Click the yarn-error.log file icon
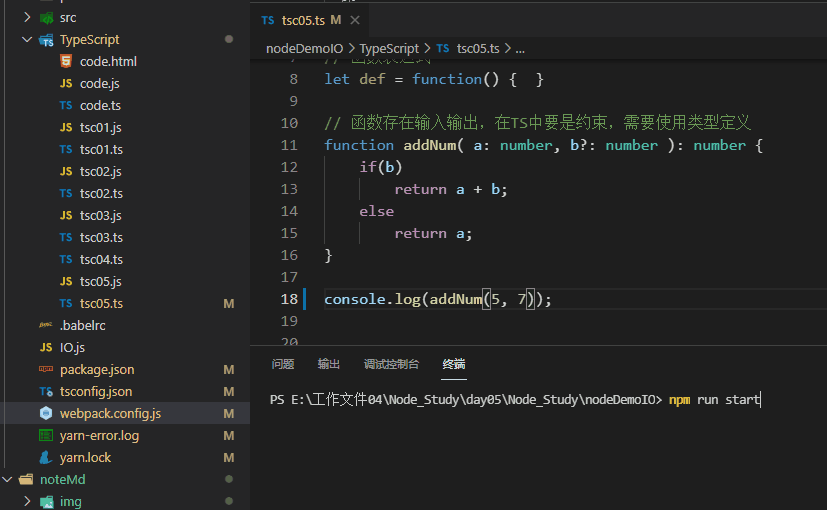 pyautogui.click(x=46, y=436)
